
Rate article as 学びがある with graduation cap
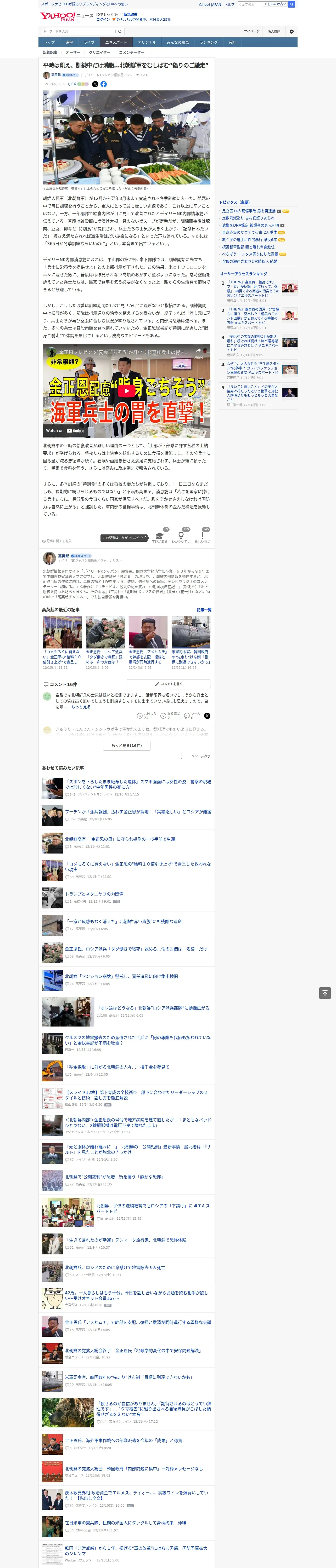(x=160, y=536)
